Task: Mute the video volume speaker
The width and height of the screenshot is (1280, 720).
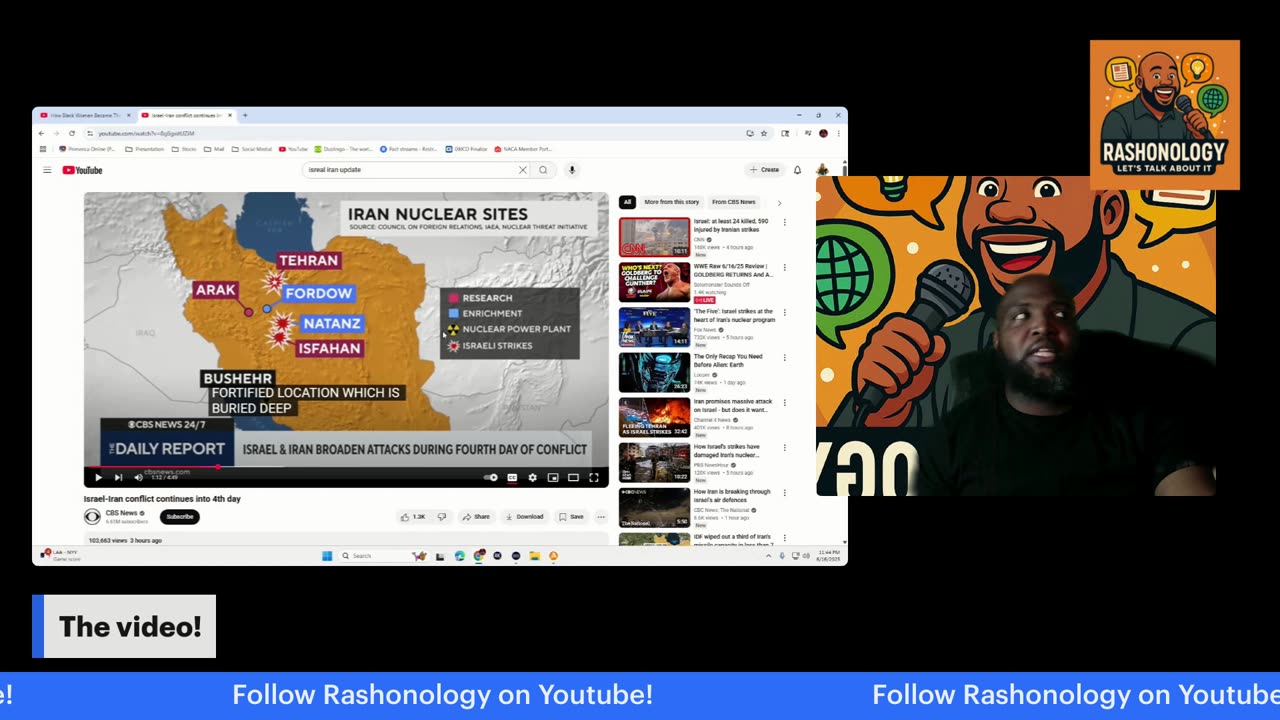Action: click(x=138, y=478)
